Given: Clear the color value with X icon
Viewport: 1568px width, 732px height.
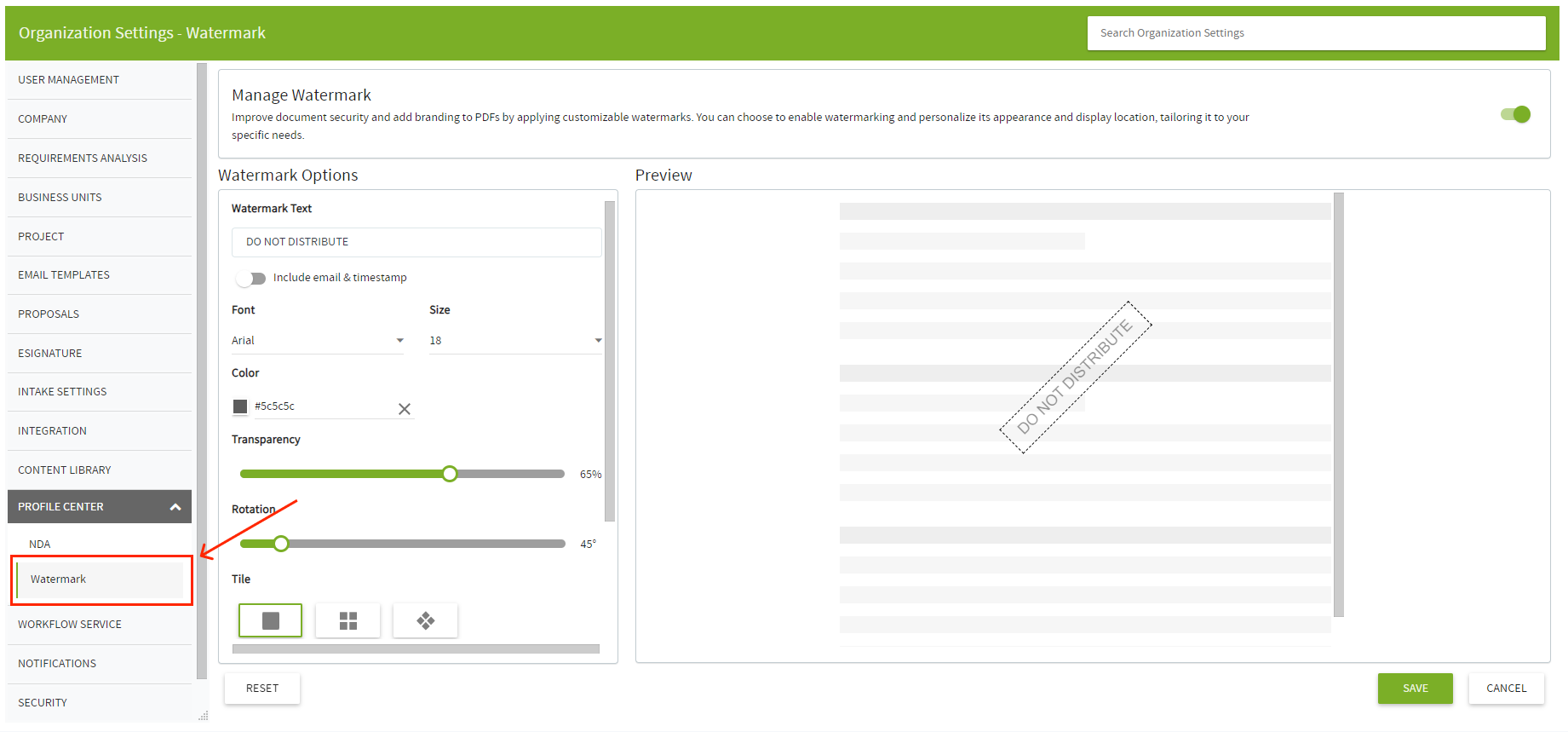Looking at the screenshot, I should point(405,409).
